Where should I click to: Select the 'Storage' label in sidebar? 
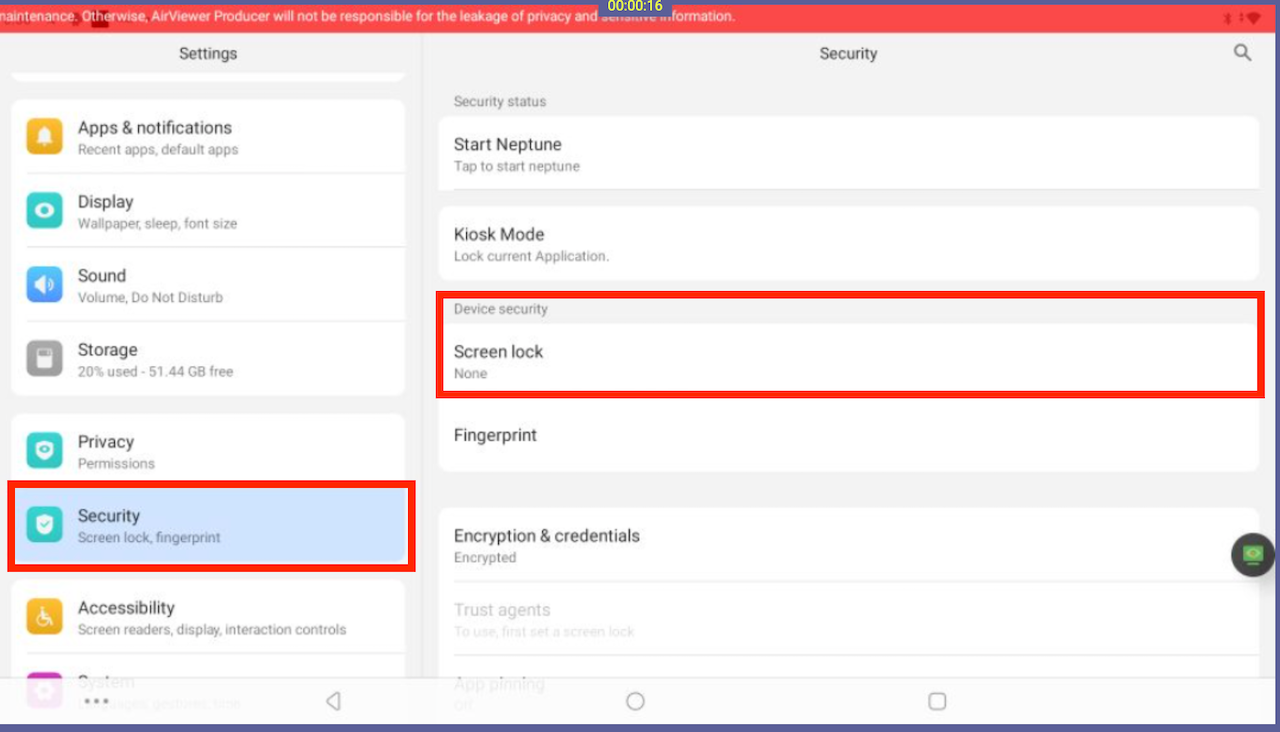108,350
